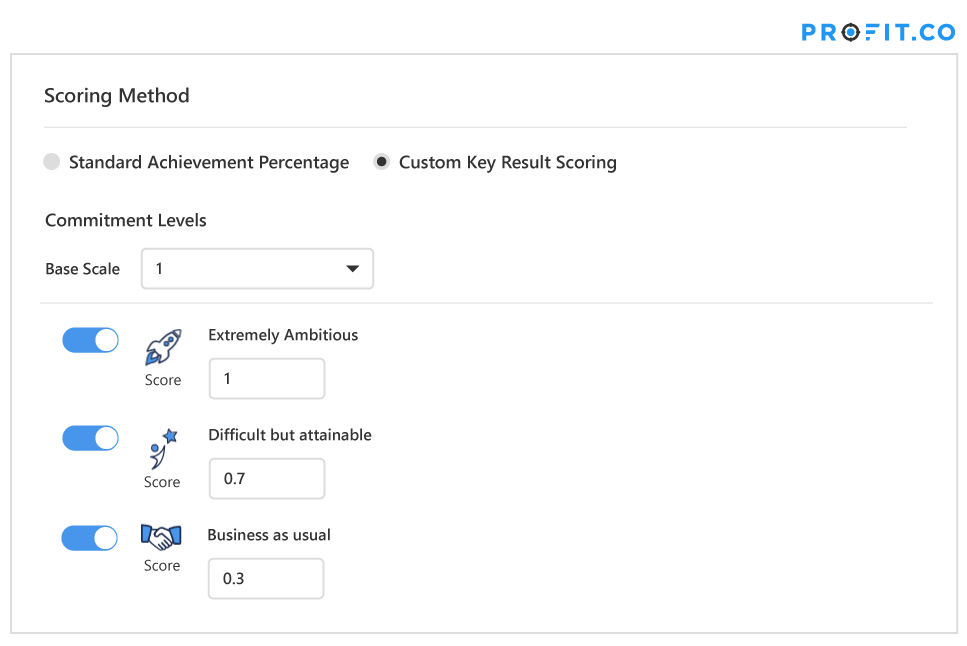Click the Scoring Method heading

(117, 96)
